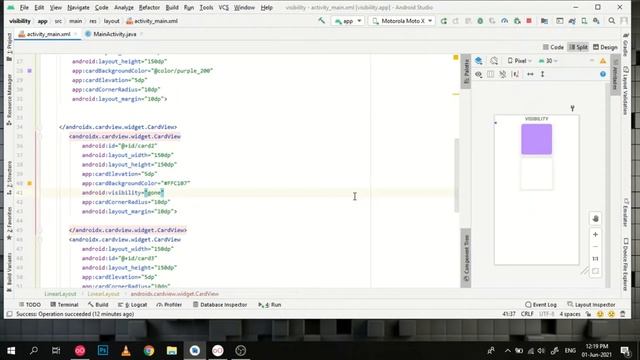
Task: Zoom in the layout preview with plus
Action: click(596, 234)
